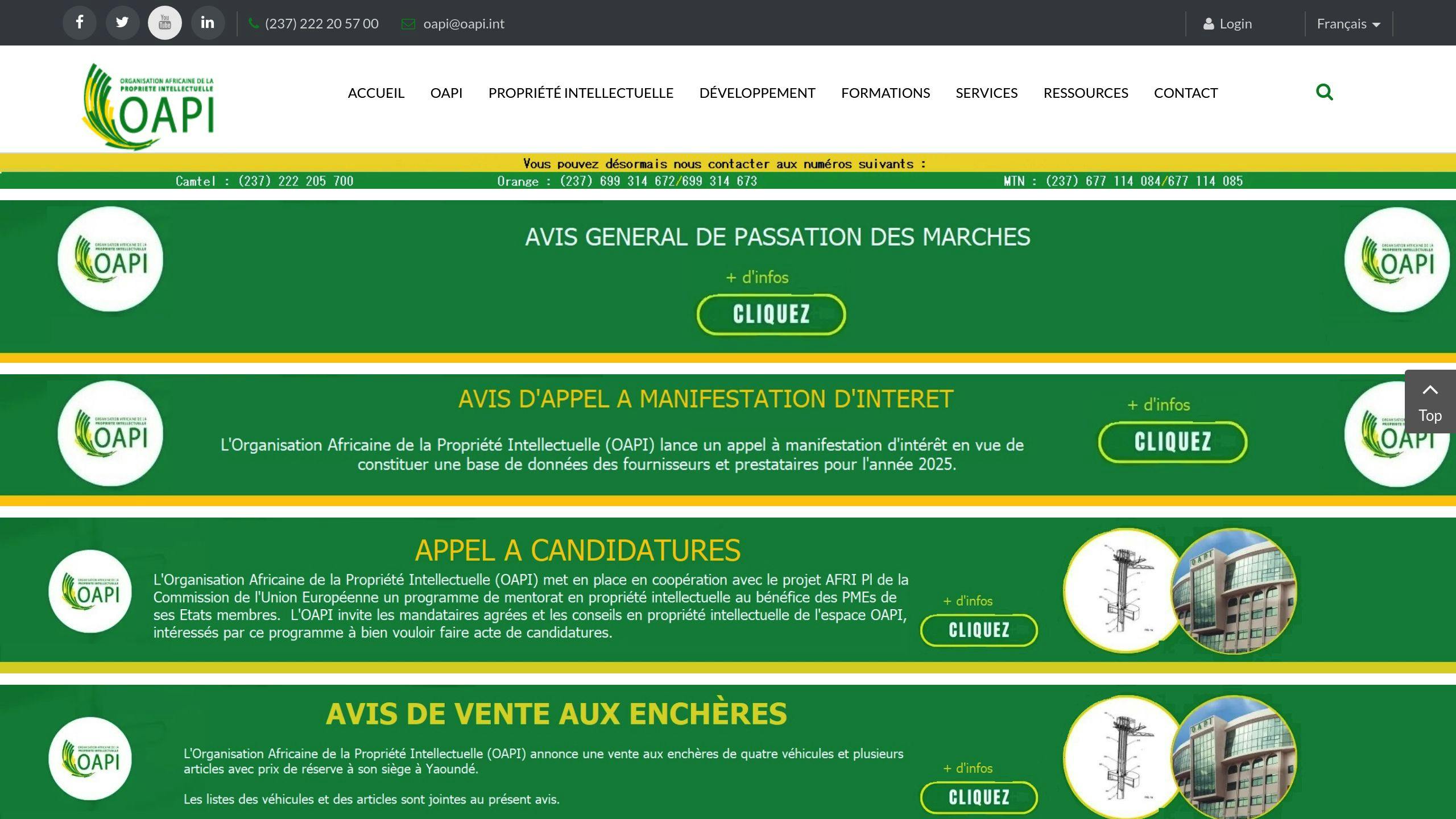Click CLIQUEZ under Avis général de passation
This screenshot has width=1456, height=819.
tap(771, 315)
